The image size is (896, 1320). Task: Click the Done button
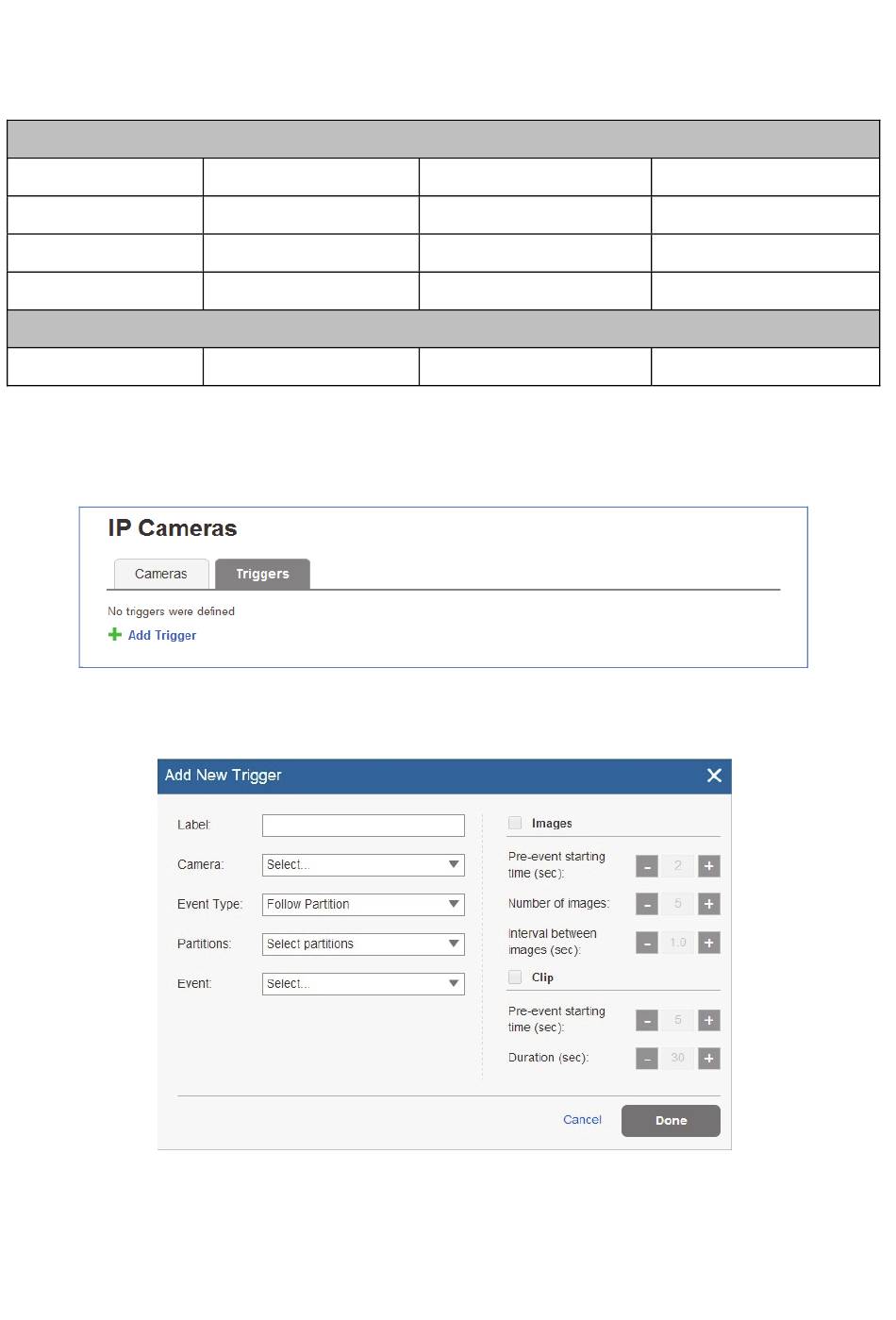pyautogui.click(x=671, y=1121)
